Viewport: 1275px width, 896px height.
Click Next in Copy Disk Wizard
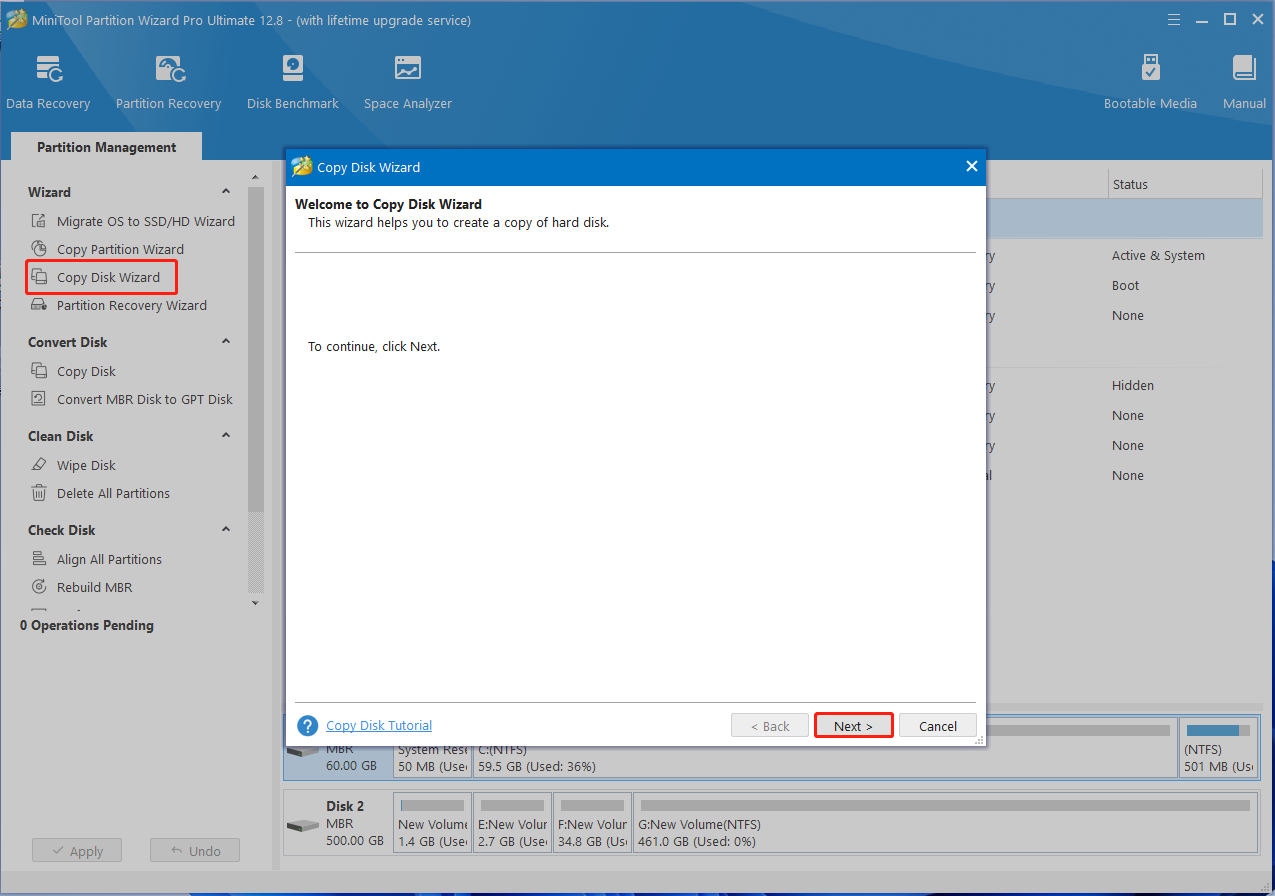tap(853, 726)
